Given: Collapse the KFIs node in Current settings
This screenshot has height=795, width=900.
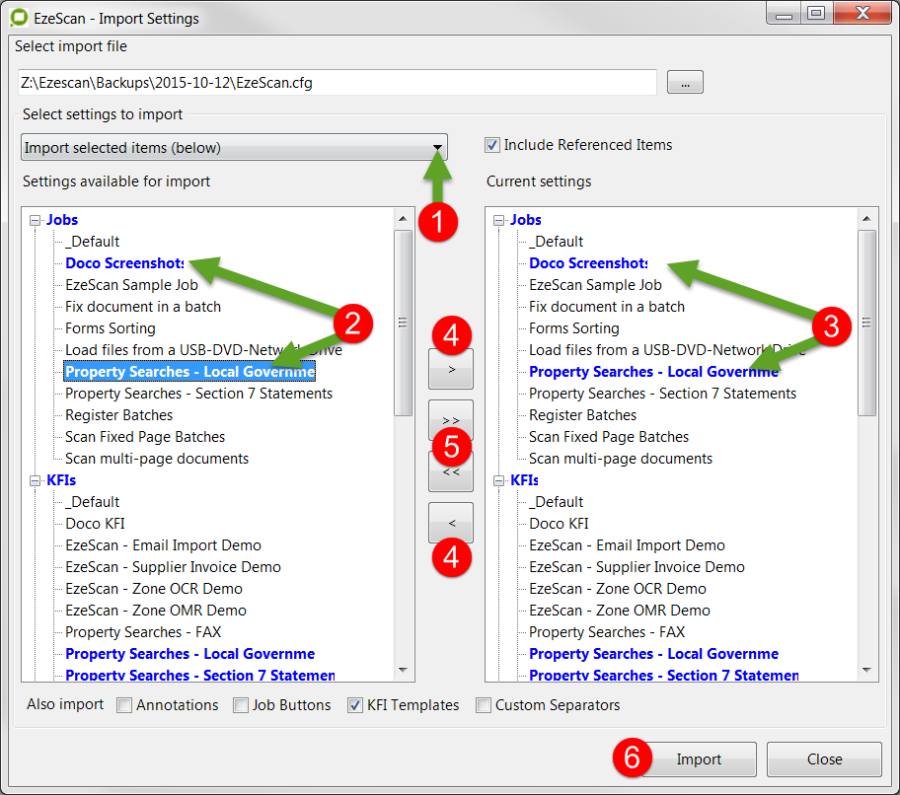Looking at the screenshot, I should point(499,481).
